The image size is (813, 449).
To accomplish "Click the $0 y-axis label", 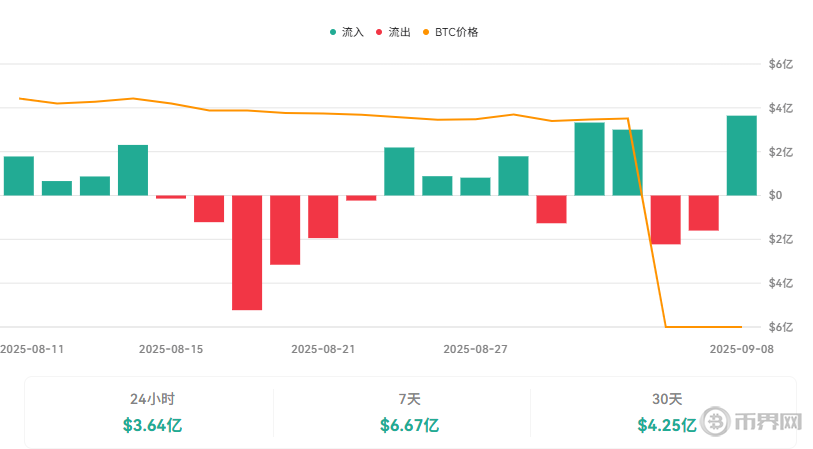I will pos(774,195).
